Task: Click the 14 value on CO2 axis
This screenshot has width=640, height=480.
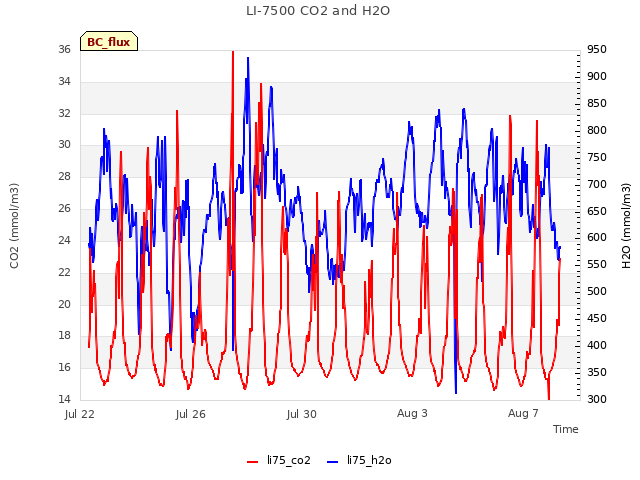Action: [x=64, y=399]
